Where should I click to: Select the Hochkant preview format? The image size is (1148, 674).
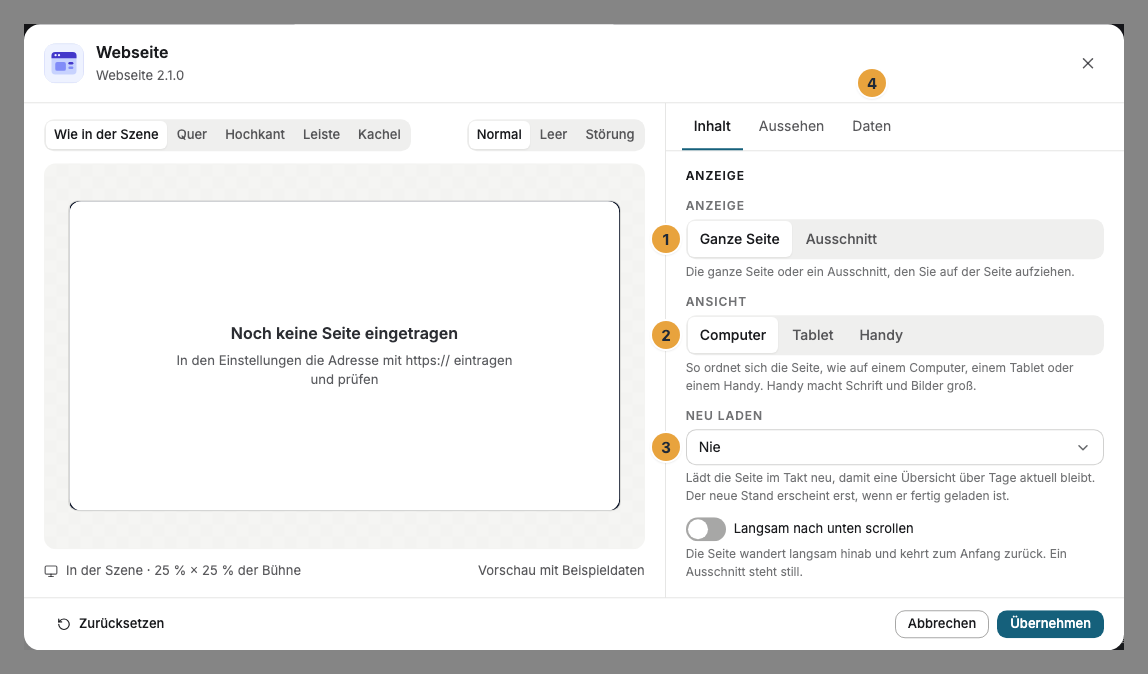point(255,135)
